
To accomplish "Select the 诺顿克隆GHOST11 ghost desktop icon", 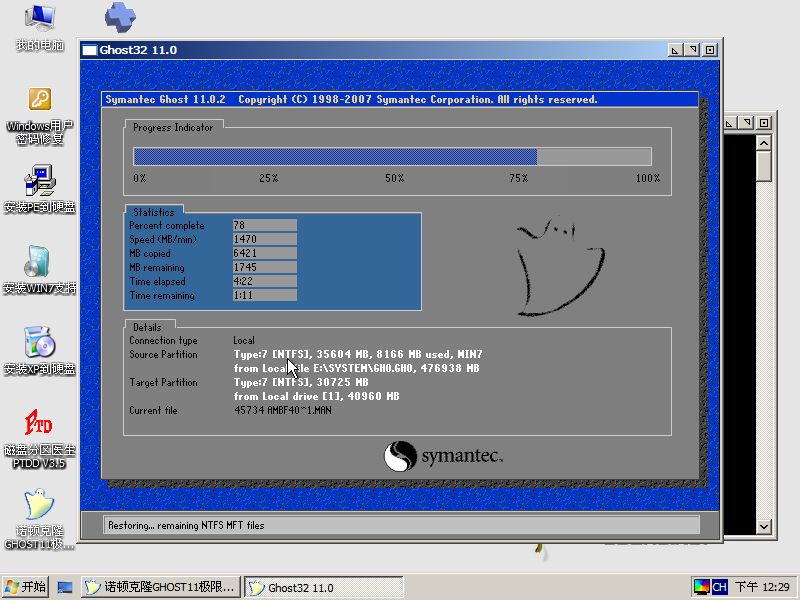I will pos(39,519).
